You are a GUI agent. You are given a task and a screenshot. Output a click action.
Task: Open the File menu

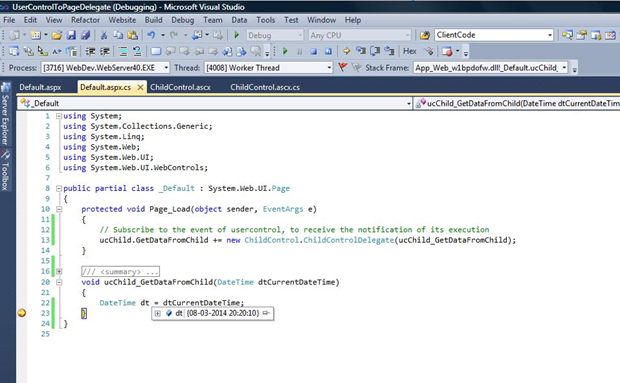9,20
